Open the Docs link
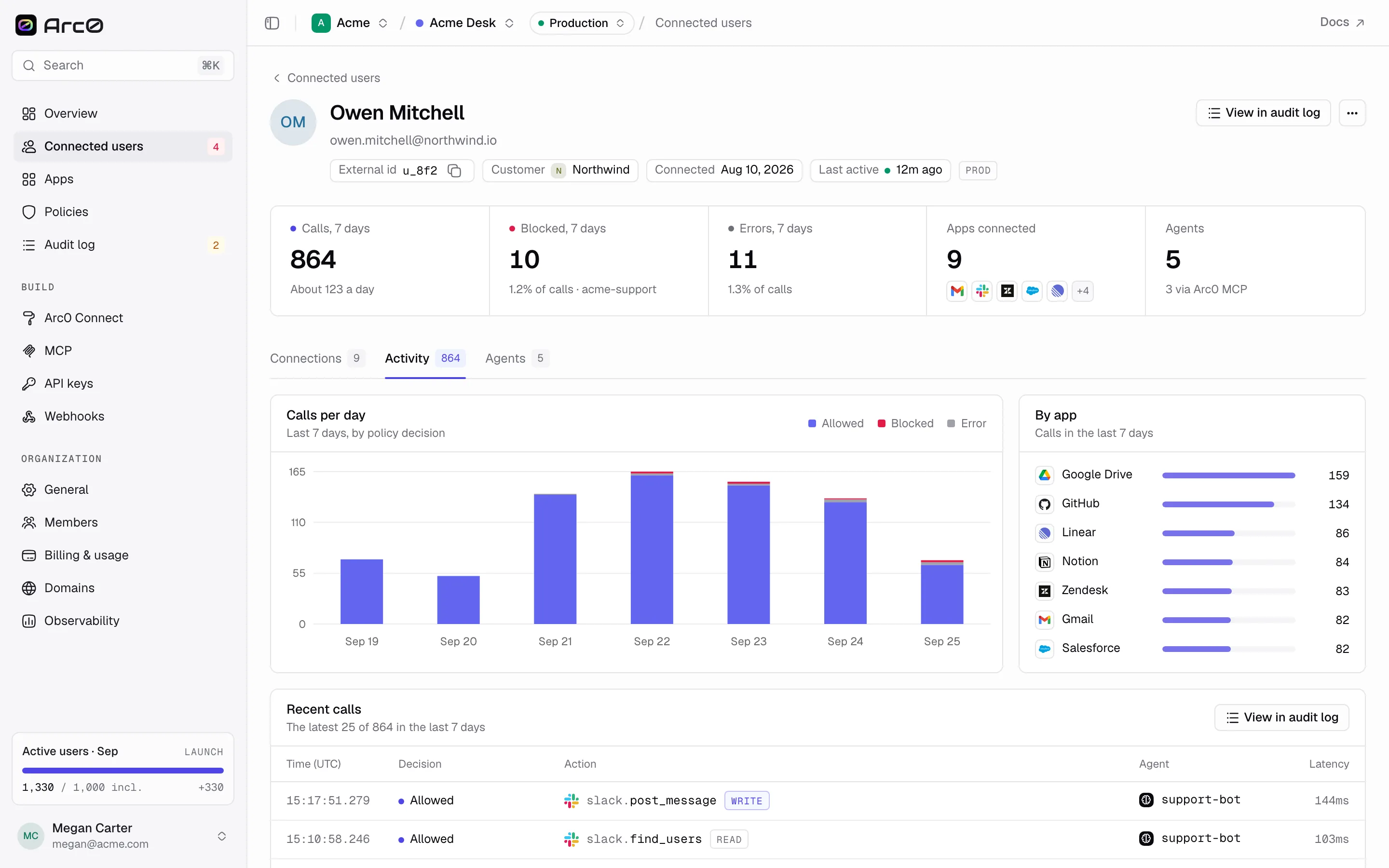Viewport: 1389px width, 868px height. (1341, 22)
